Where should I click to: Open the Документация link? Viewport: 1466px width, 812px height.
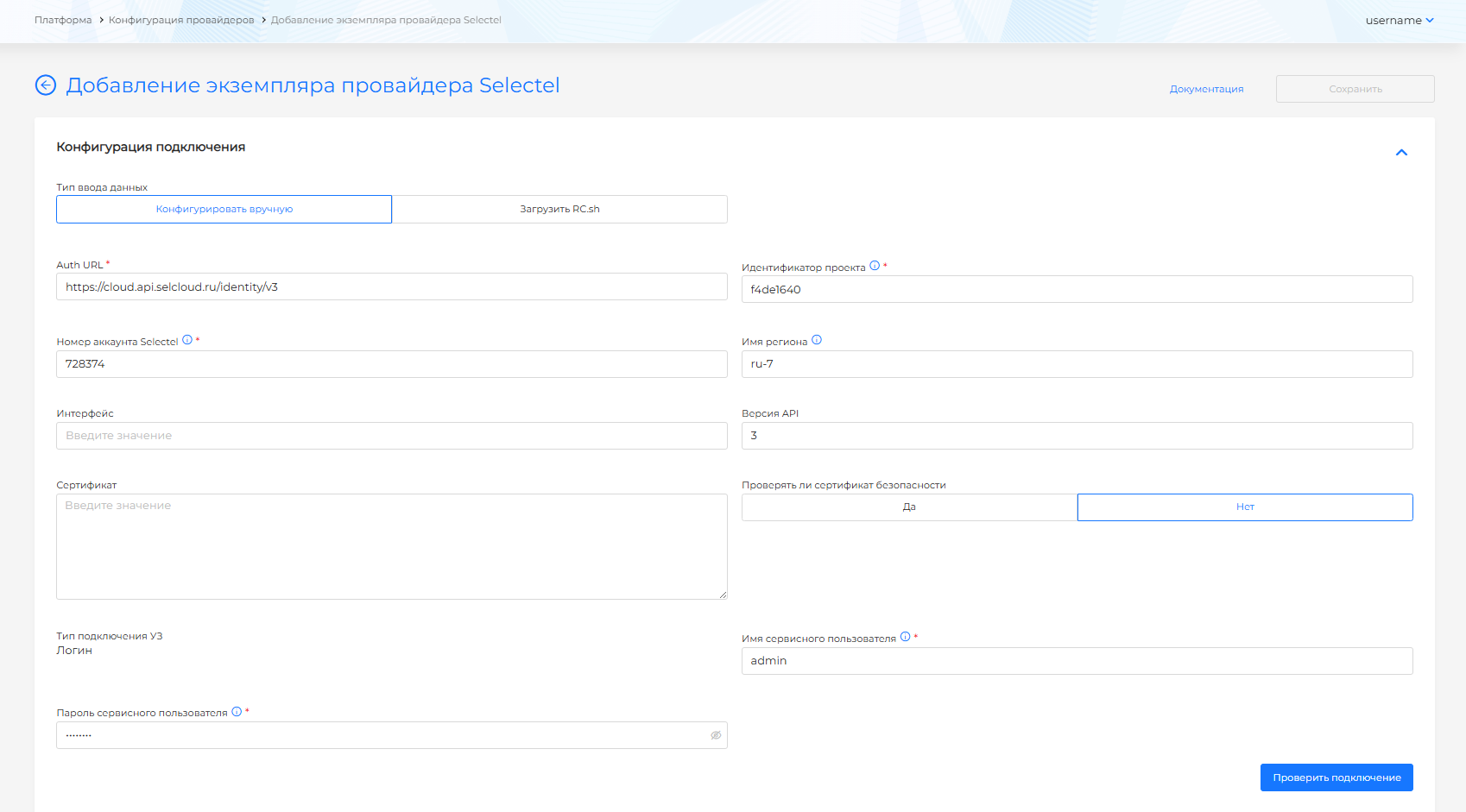click(x=1206, y=89)
